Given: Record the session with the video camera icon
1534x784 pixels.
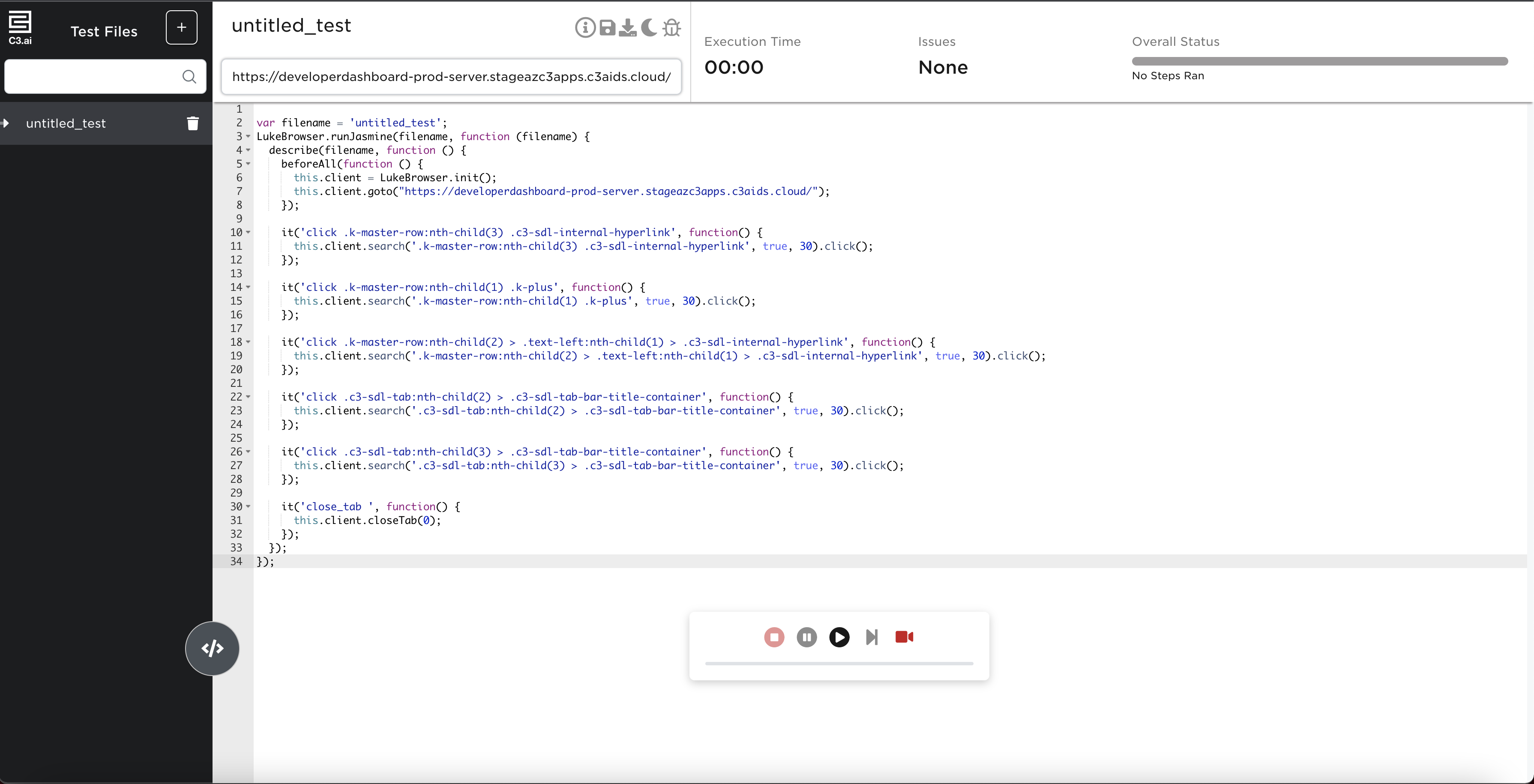Looking at the screenshot, I should [x=904, y=637].
